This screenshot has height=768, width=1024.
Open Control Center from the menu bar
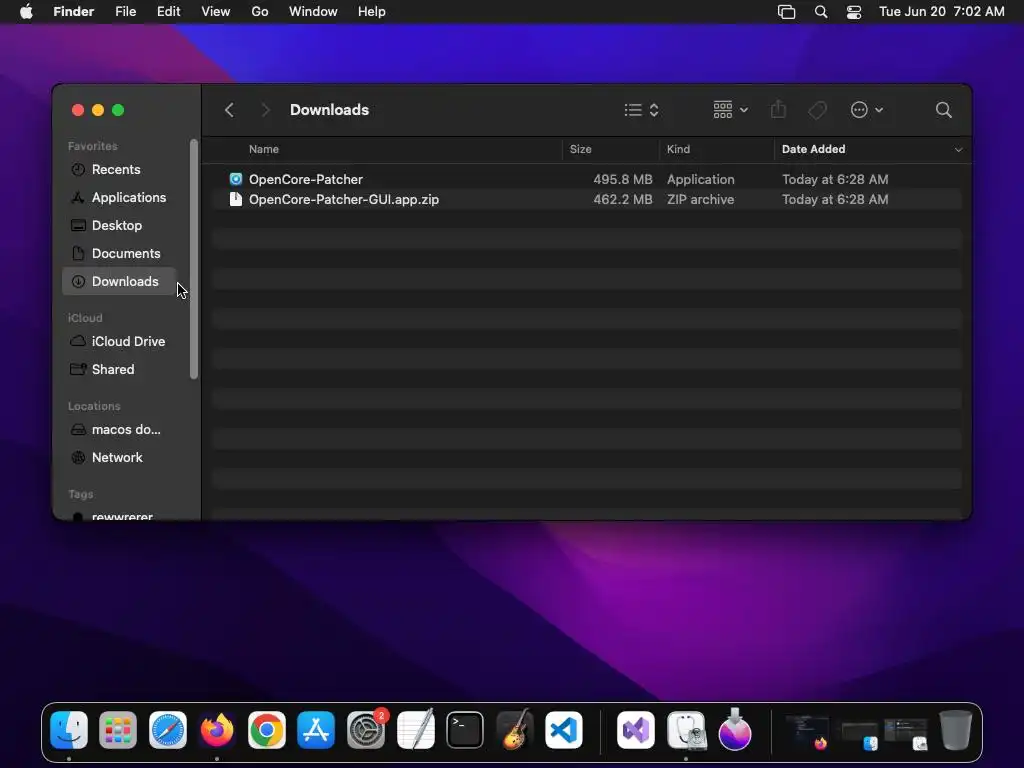pos(854,12)
